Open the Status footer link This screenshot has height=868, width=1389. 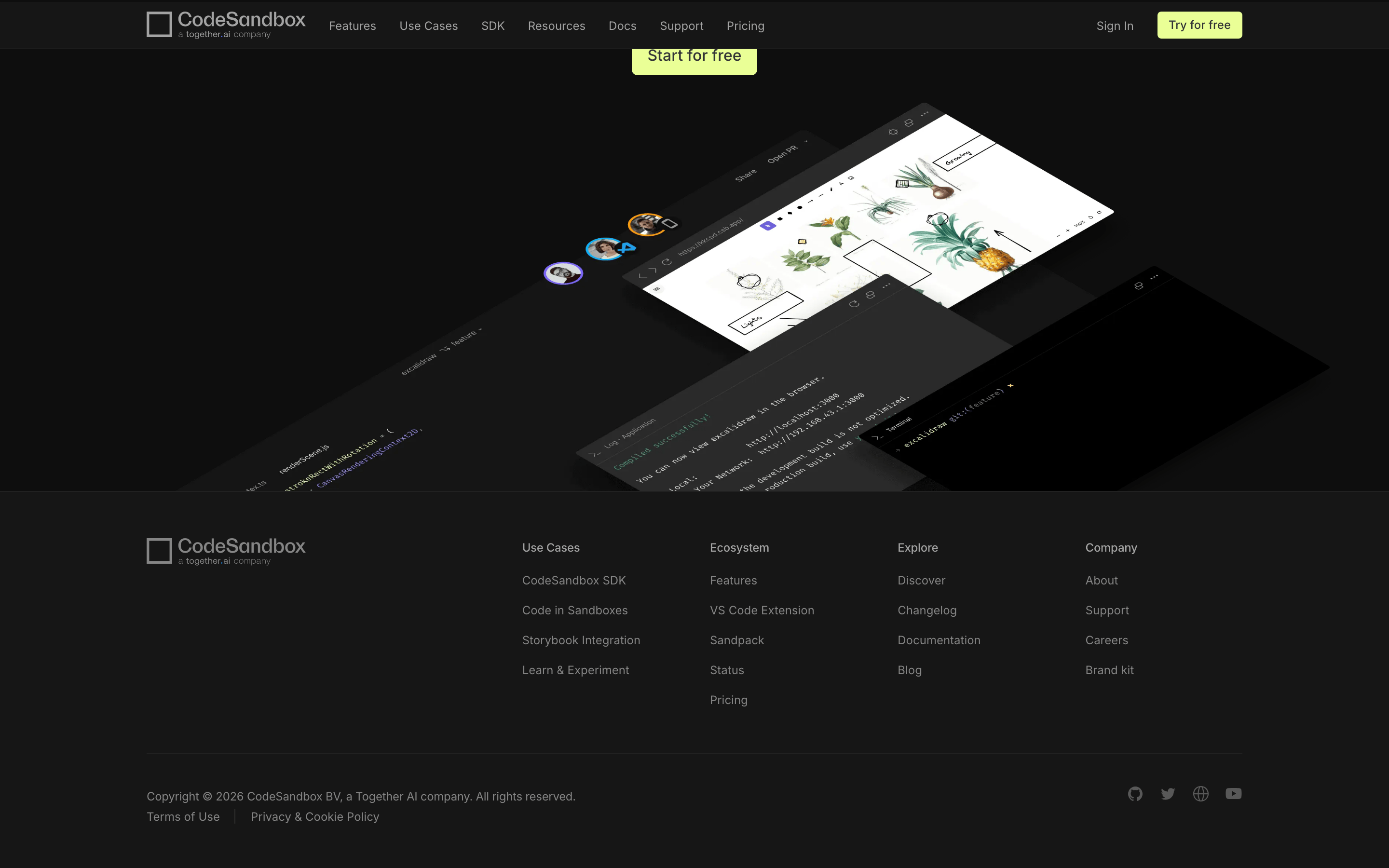coord(727,670)
